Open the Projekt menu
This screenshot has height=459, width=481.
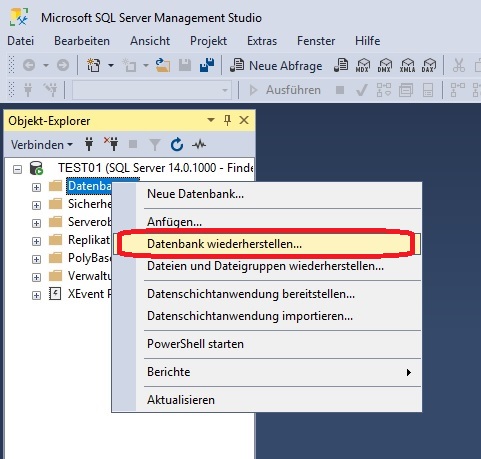[x=208, y=41]
